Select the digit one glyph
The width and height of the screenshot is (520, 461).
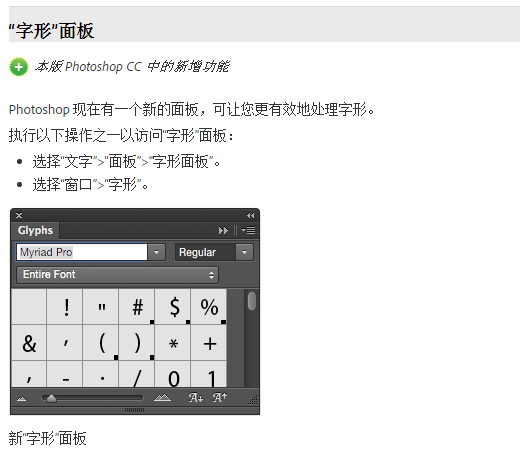pos(209,374)
